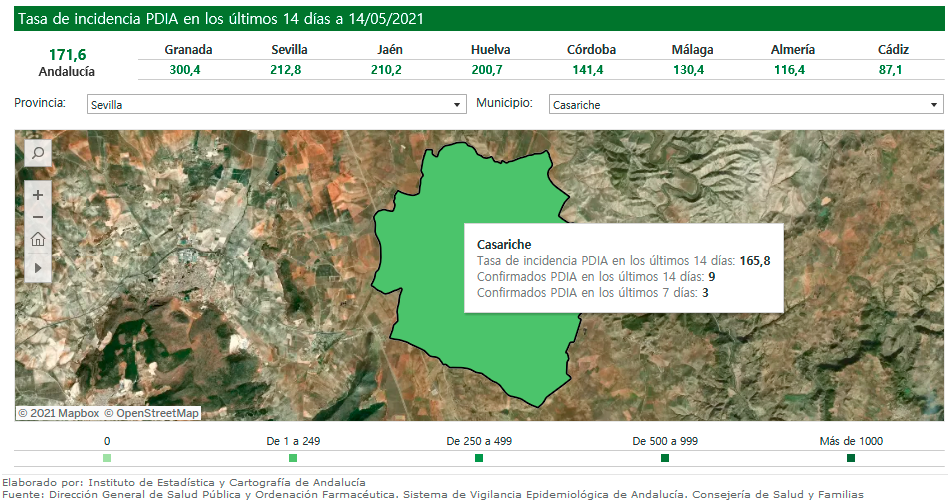Click the Córdoba incidence value 141,4
The image size is (948, 504).
point(591,69)
